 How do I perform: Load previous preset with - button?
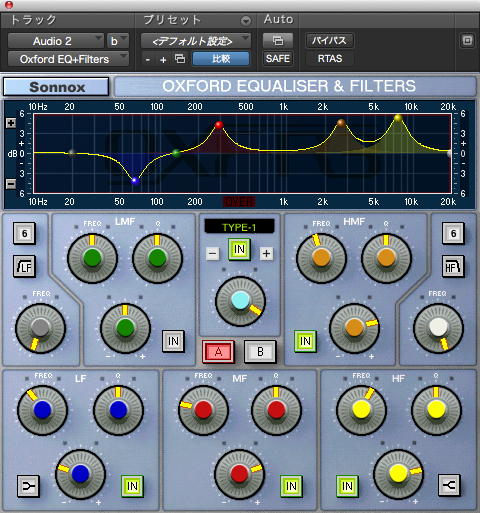(x=148, y=60)
